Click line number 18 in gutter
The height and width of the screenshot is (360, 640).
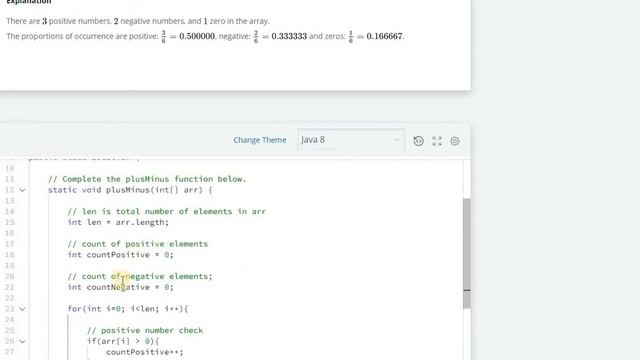coord(10,255)
